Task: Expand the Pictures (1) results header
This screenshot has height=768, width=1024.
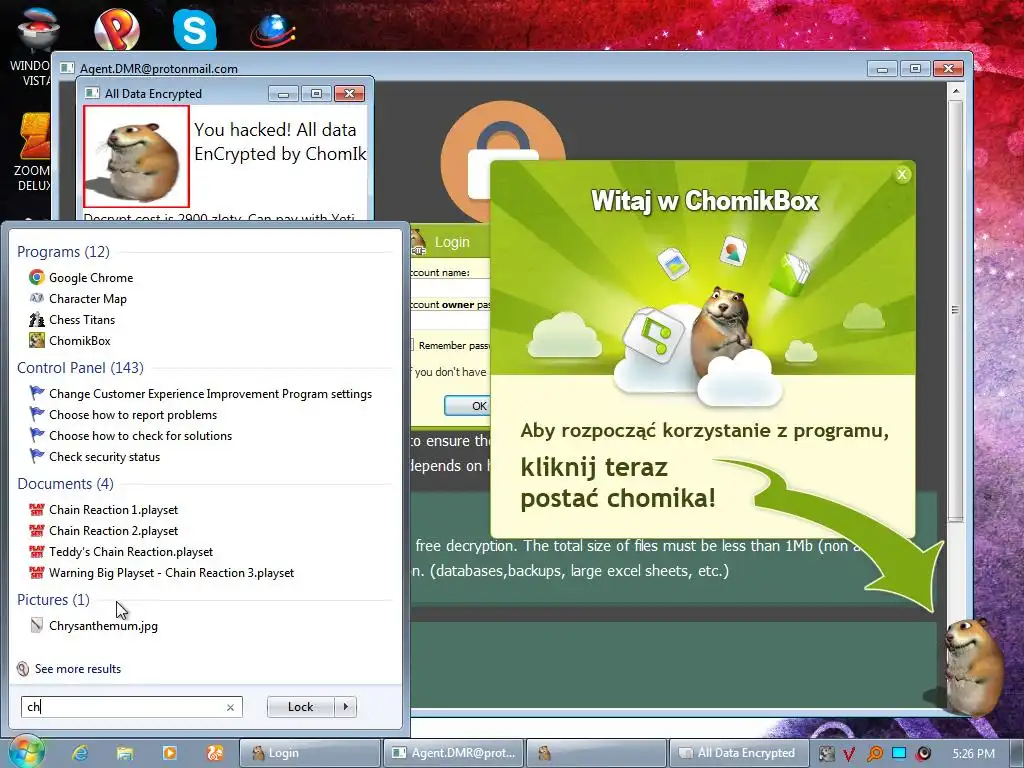Action: click(x=54, y=600)
